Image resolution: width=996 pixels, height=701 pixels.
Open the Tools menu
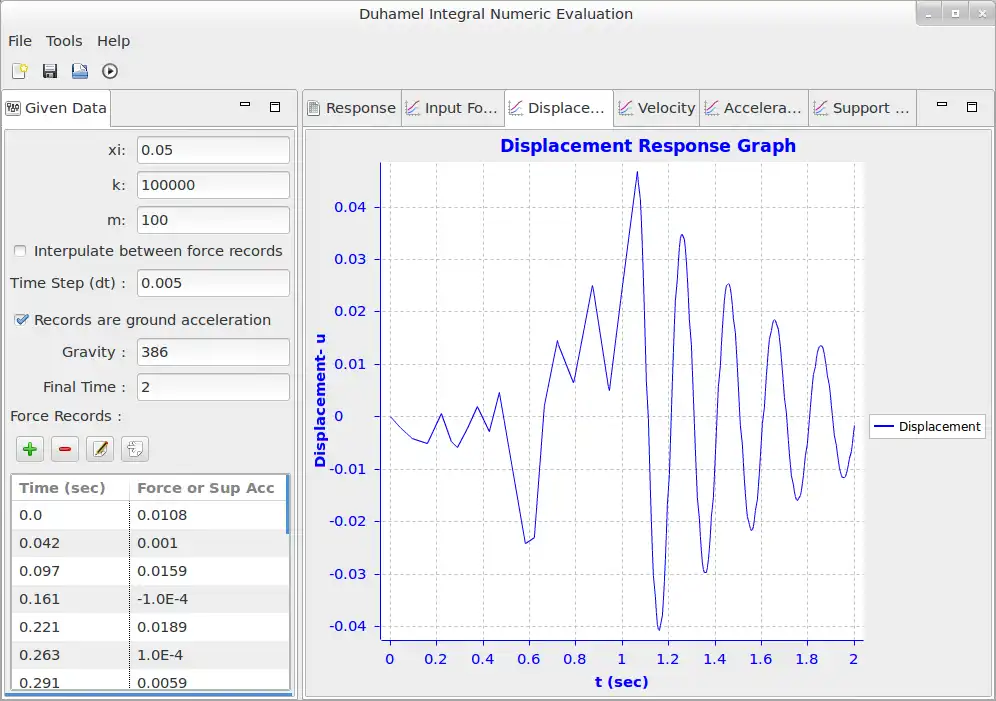(x=64, y=41)
